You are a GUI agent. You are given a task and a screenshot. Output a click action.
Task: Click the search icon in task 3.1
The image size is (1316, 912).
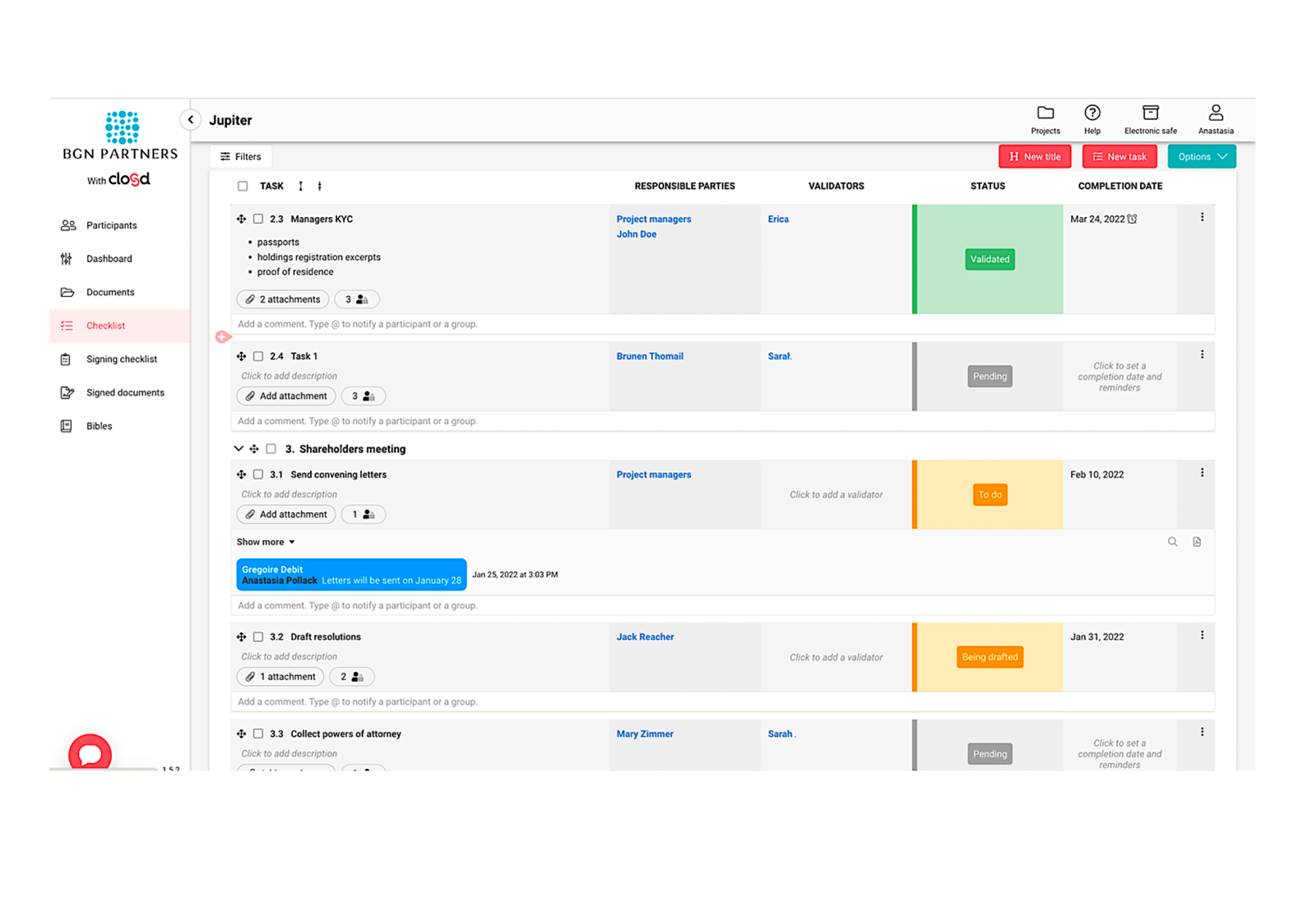[1172, 542]
